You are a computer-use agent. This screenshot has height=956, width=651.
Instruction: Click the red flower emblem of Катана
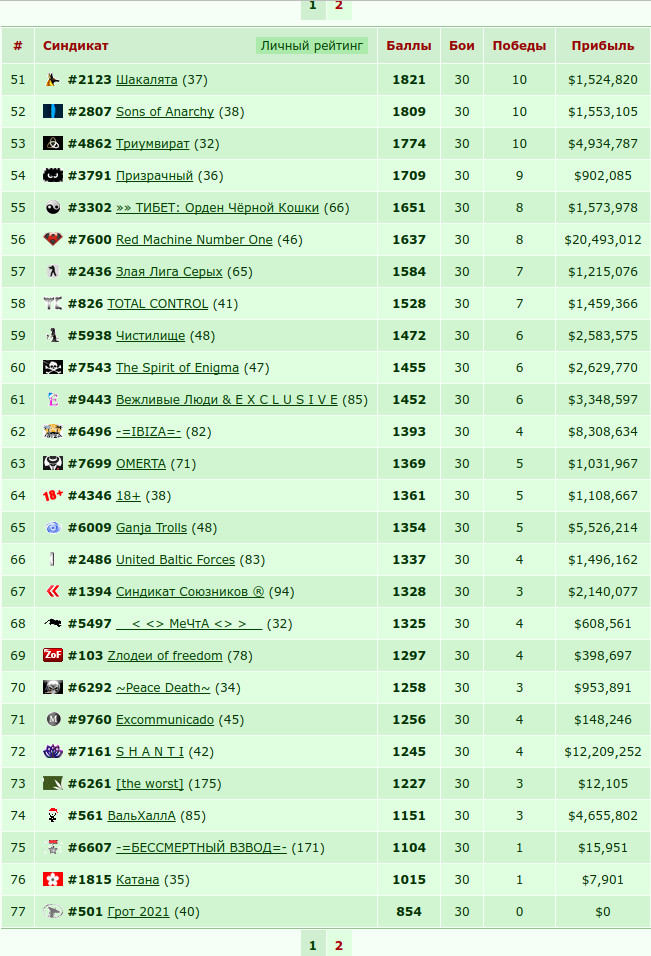coord(53,879)
